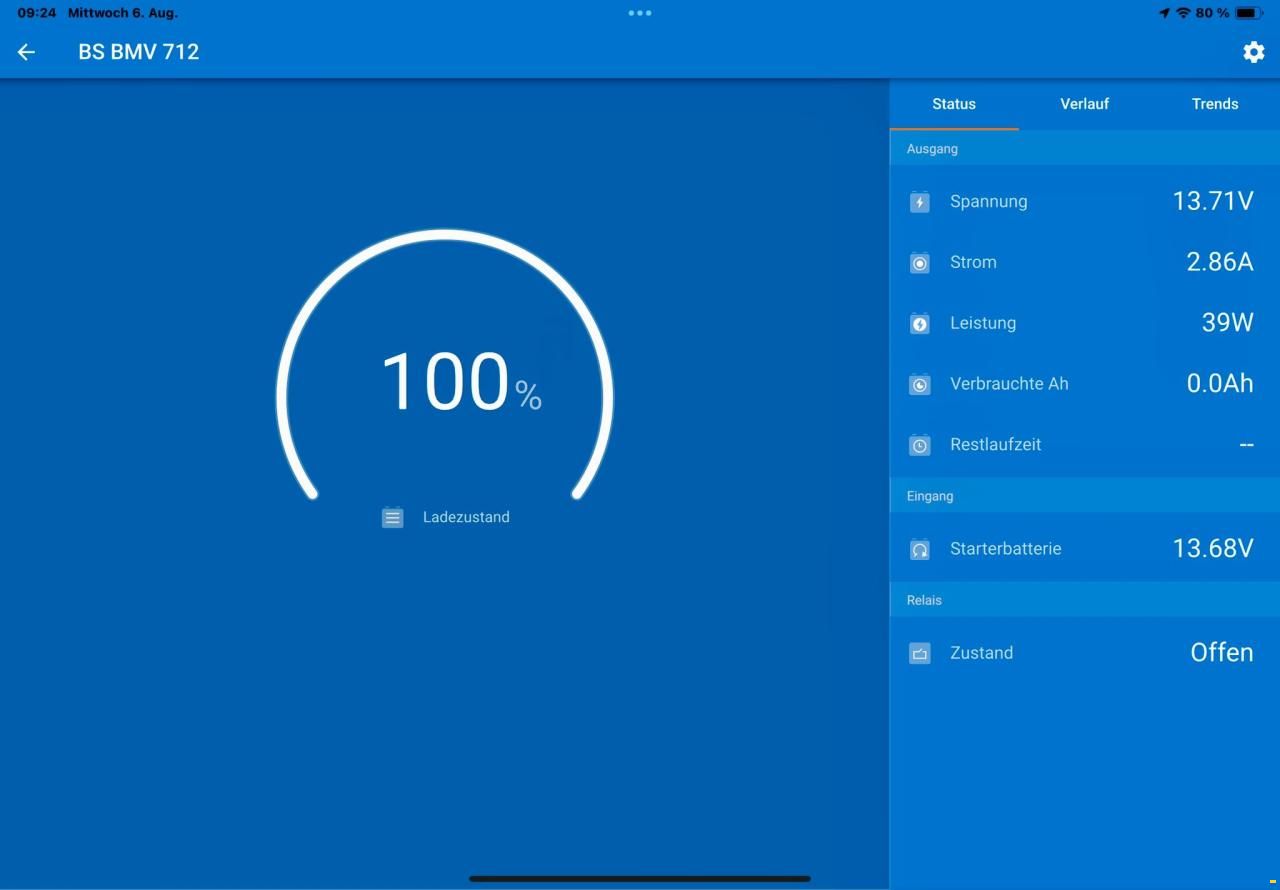The image size is (1280, 890).
Task: Switch to the Verlauf tab
Action: tap(1084, 104)
